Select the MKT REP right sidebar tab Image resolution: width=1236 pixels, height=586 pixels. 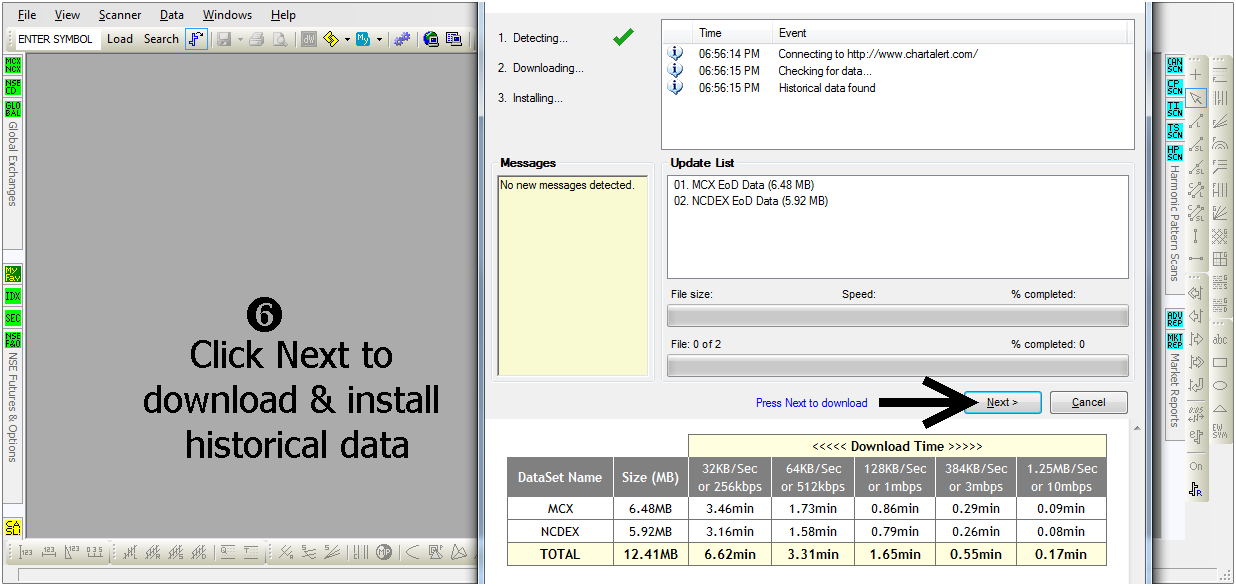point(1175,341)
